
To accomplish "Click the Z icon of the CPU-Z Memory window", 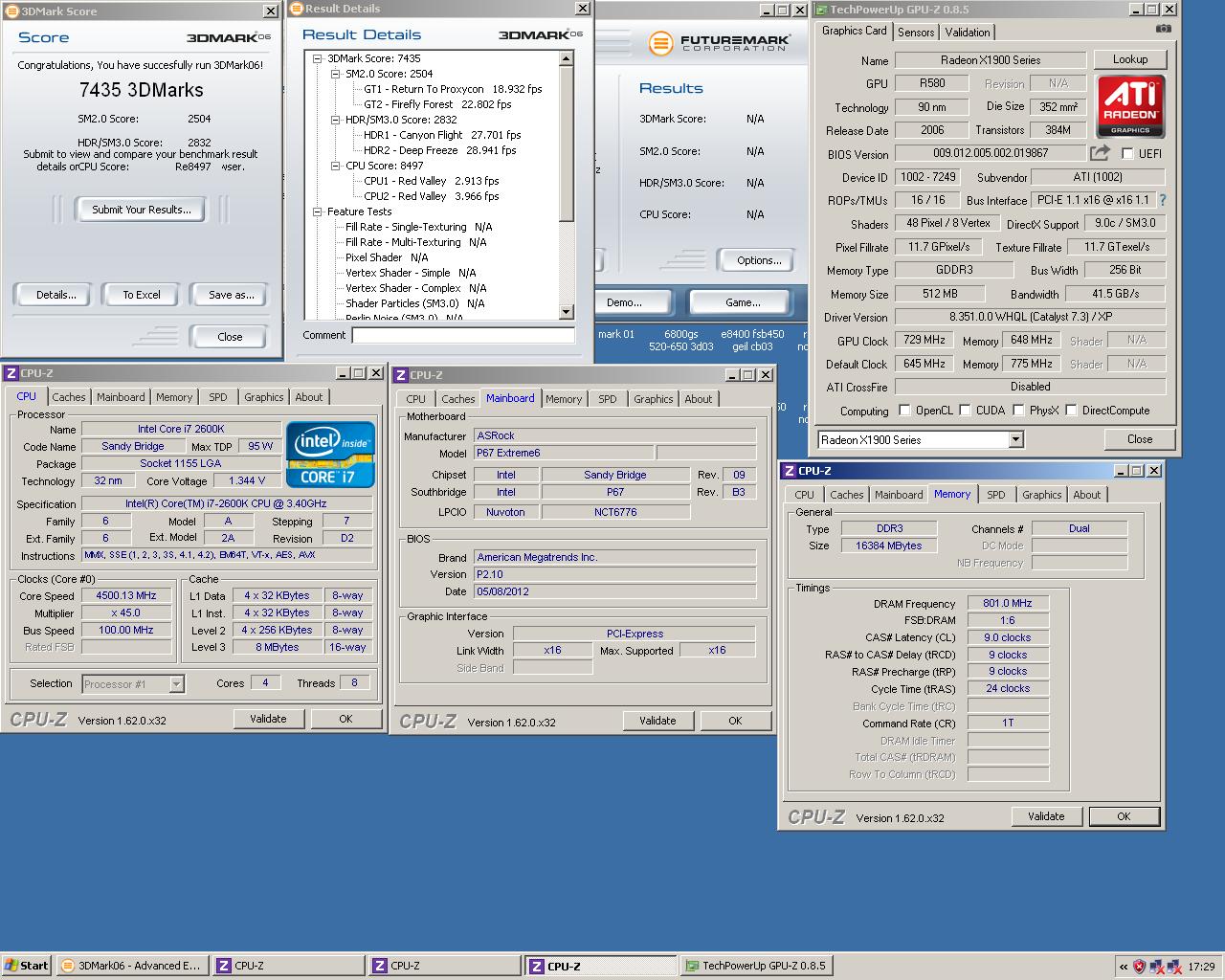I will tap(789, 471).
